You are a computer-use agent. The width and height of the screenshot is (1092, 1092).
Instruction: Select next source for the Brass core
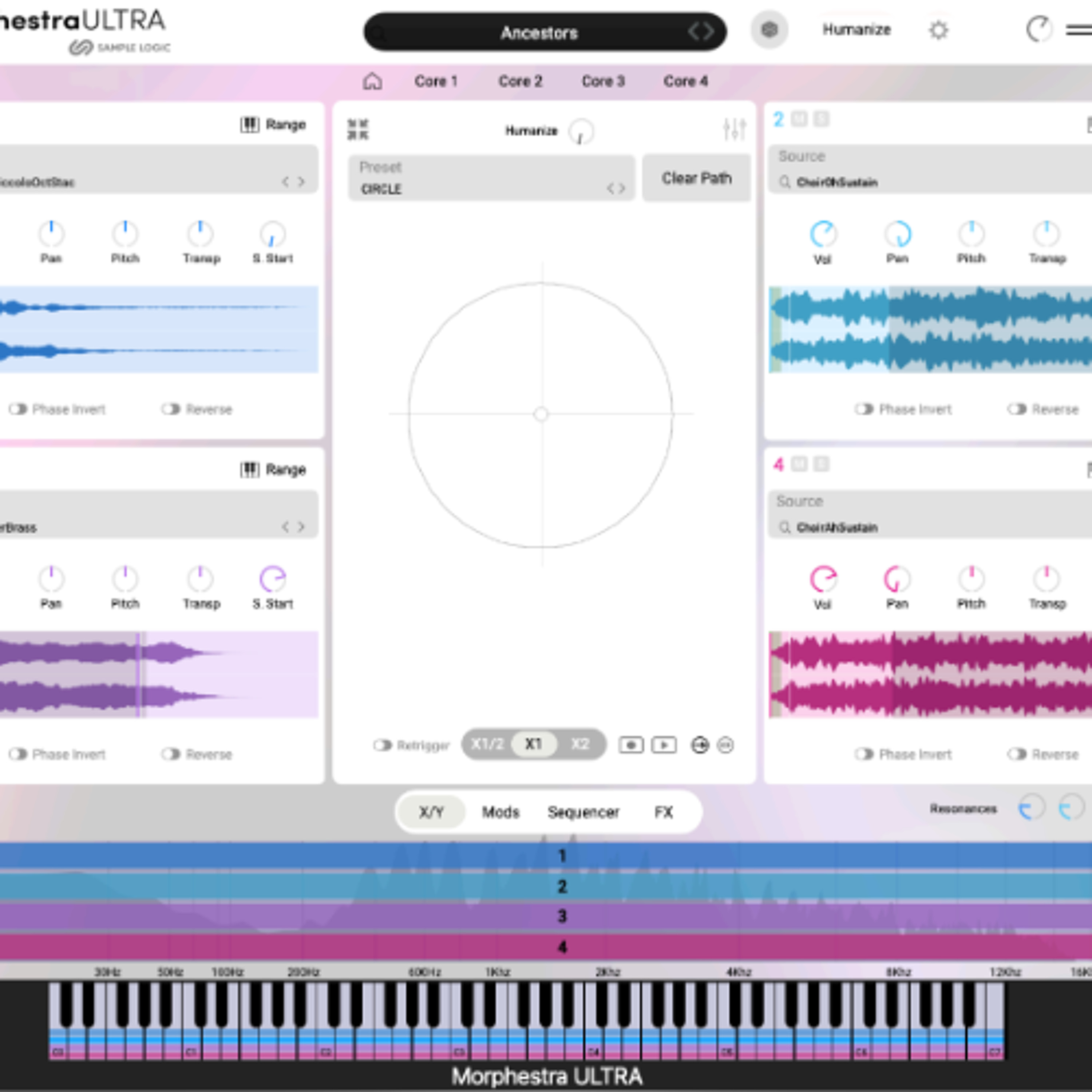(x=301, y=527)
